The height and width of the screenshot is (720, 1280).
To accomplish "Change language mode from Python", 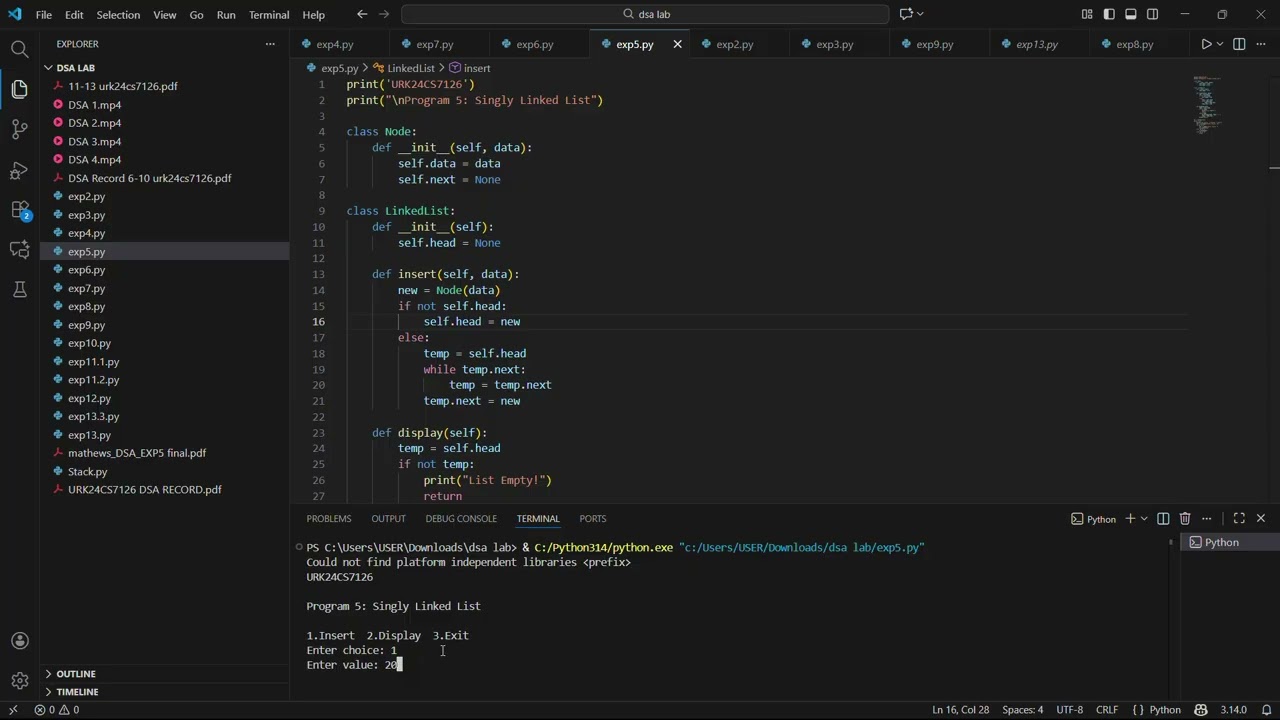I will tap(1165, 710).
